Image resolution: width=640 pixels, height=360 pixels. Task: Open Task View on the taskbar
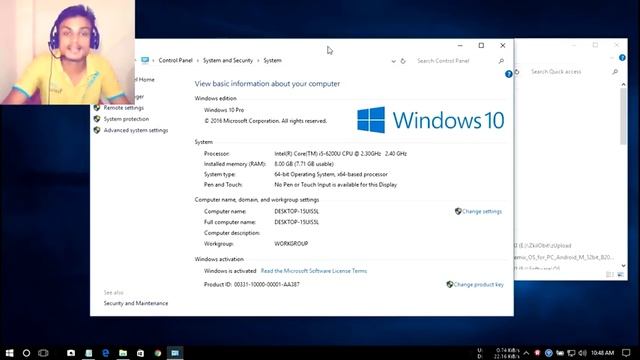43,353
